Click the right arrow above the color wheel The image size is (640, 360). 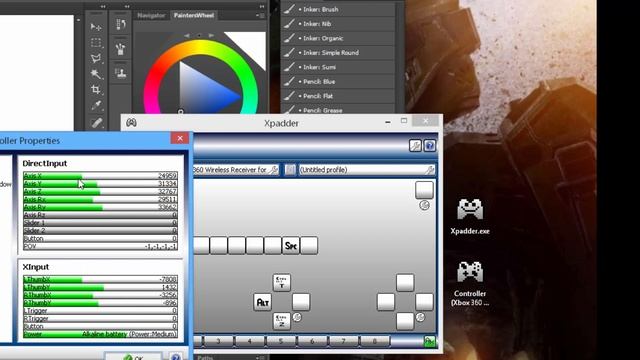(211, 36)
